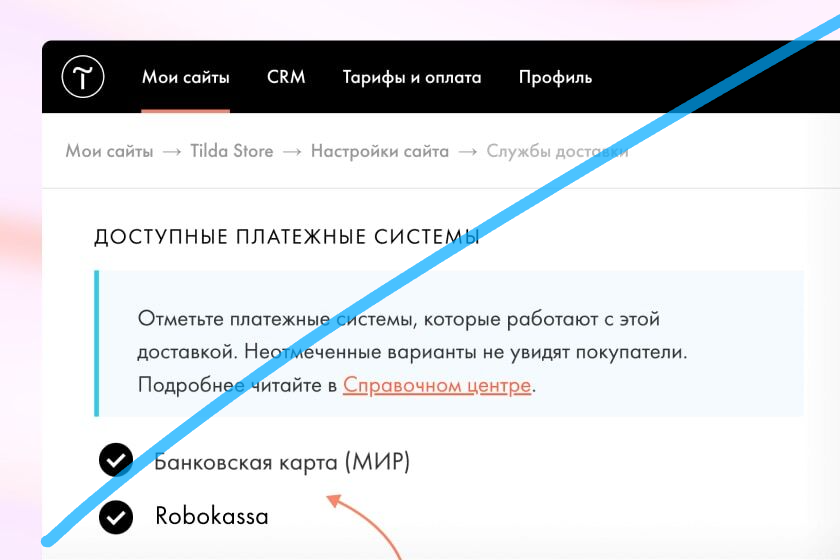
Task: Click the ДОСТУПНЫЕ ПЛАТЕЖНЫЕ СИСТЕМЫ heading
Action: [x=287, y=237]
